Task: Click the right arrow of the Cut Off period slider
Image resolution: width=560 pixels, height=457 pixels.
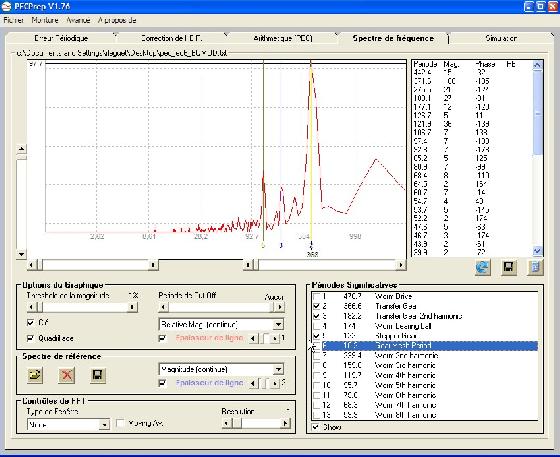Action: coord(280,307)
